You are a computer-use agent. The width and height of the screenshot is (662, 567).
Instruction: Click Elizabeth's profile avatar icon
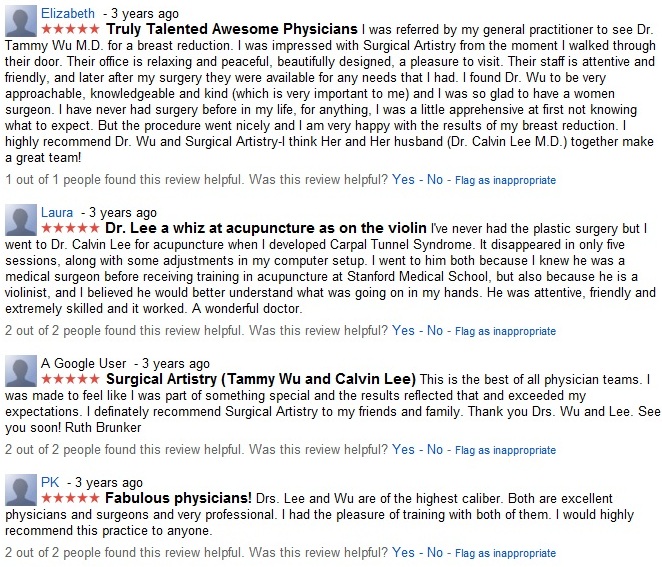tap(20, 21)
